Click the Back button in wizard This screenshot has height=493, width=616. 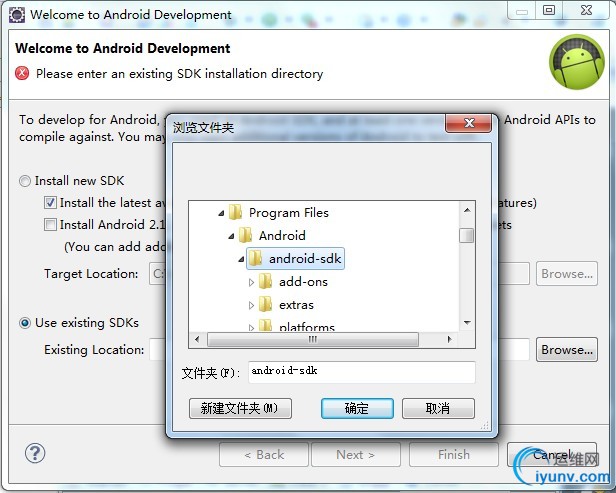(264, 455)
